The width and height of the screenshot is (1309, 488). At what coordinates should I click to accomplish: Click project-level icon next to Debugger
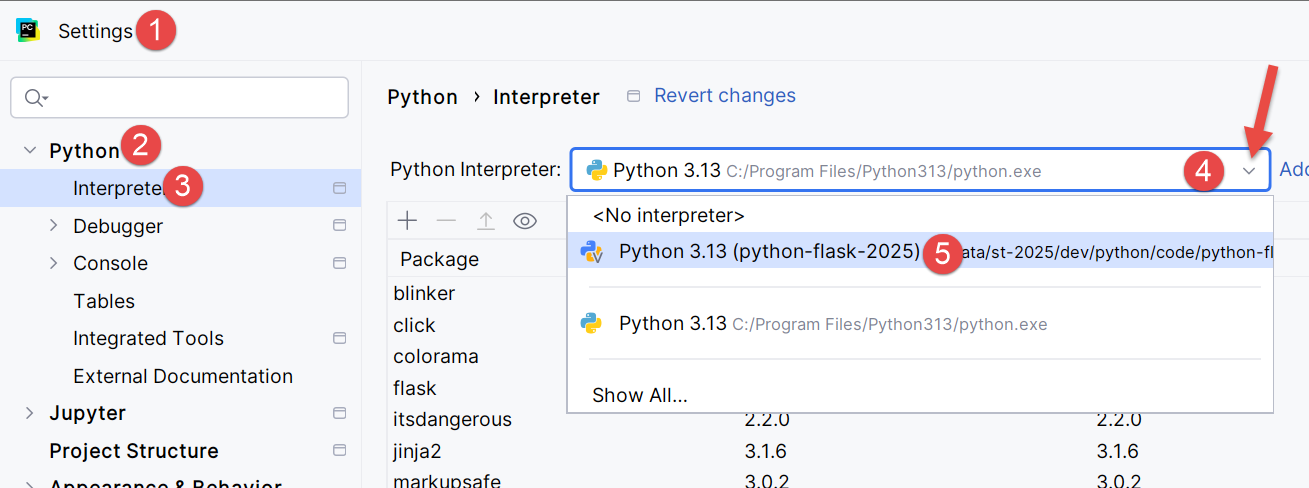339,226
